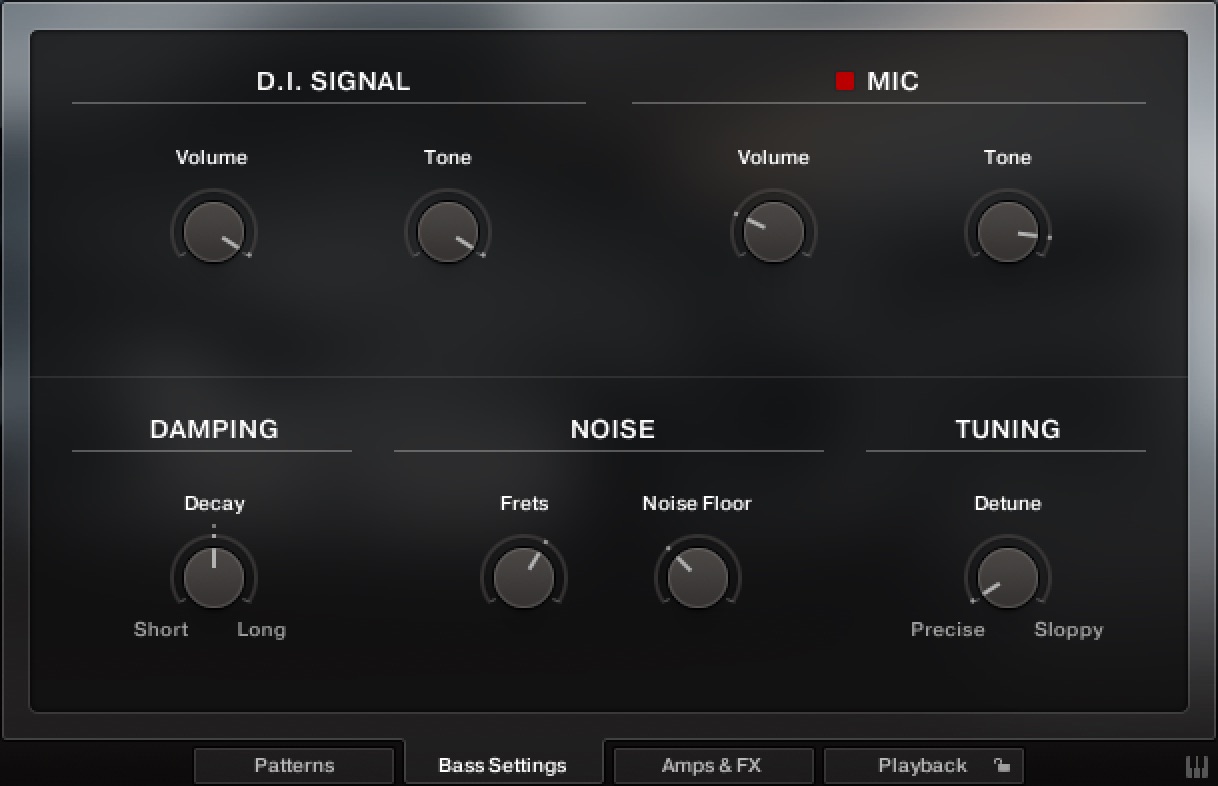Image resolution: width=1218 pixels, height=786 pixels.
Task: Click the Damping Decay knob
Action: pyautogui.click(x=214, y=577)
